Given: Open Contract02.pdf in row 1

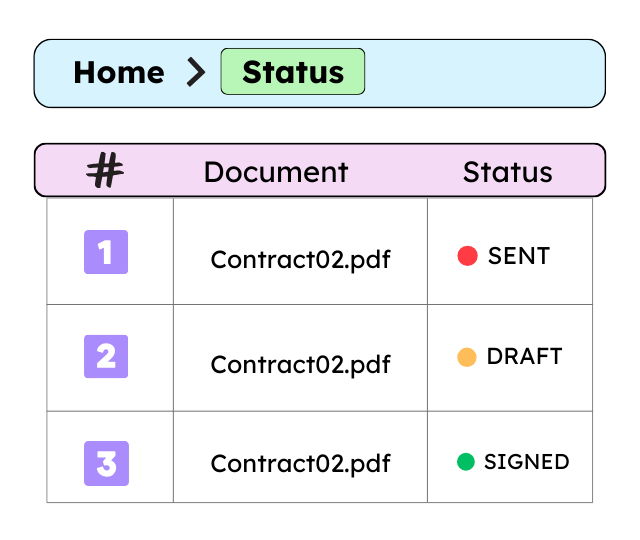Looking at the screenshot, I should pyautogui.click(x=300, y=260).
